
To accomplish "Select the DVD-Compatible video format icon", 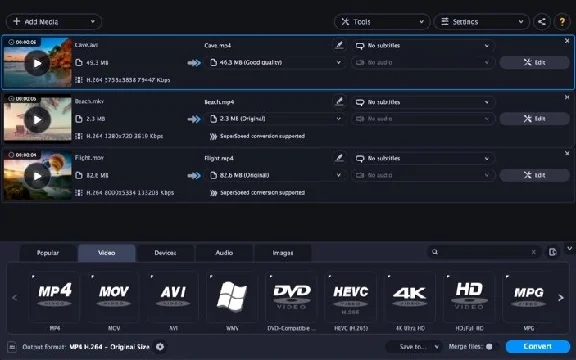I will pyautogui.click(x=291, y=297).
